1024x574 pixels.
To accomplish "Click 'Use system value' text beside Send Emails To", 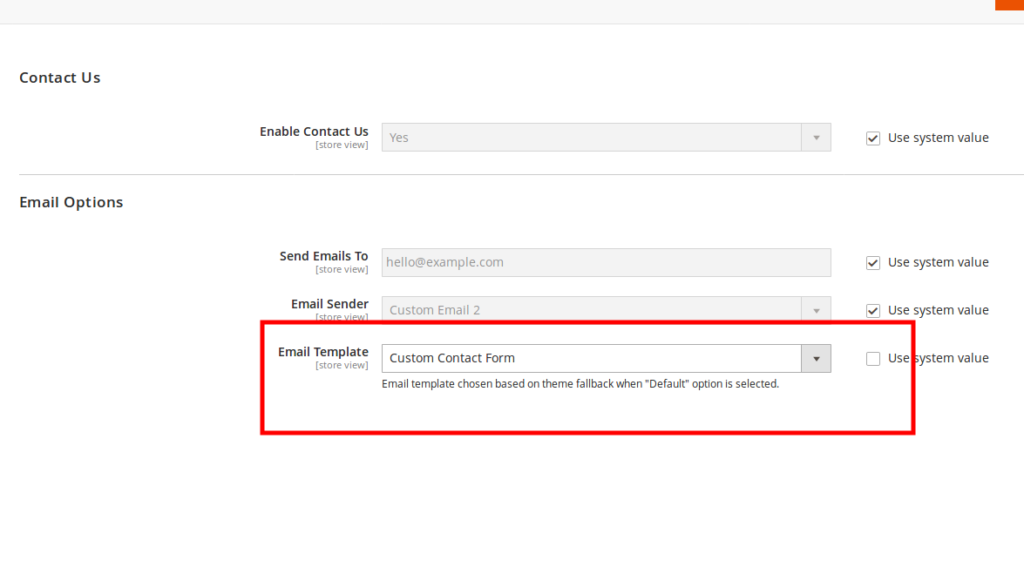I will pos(938,262).
